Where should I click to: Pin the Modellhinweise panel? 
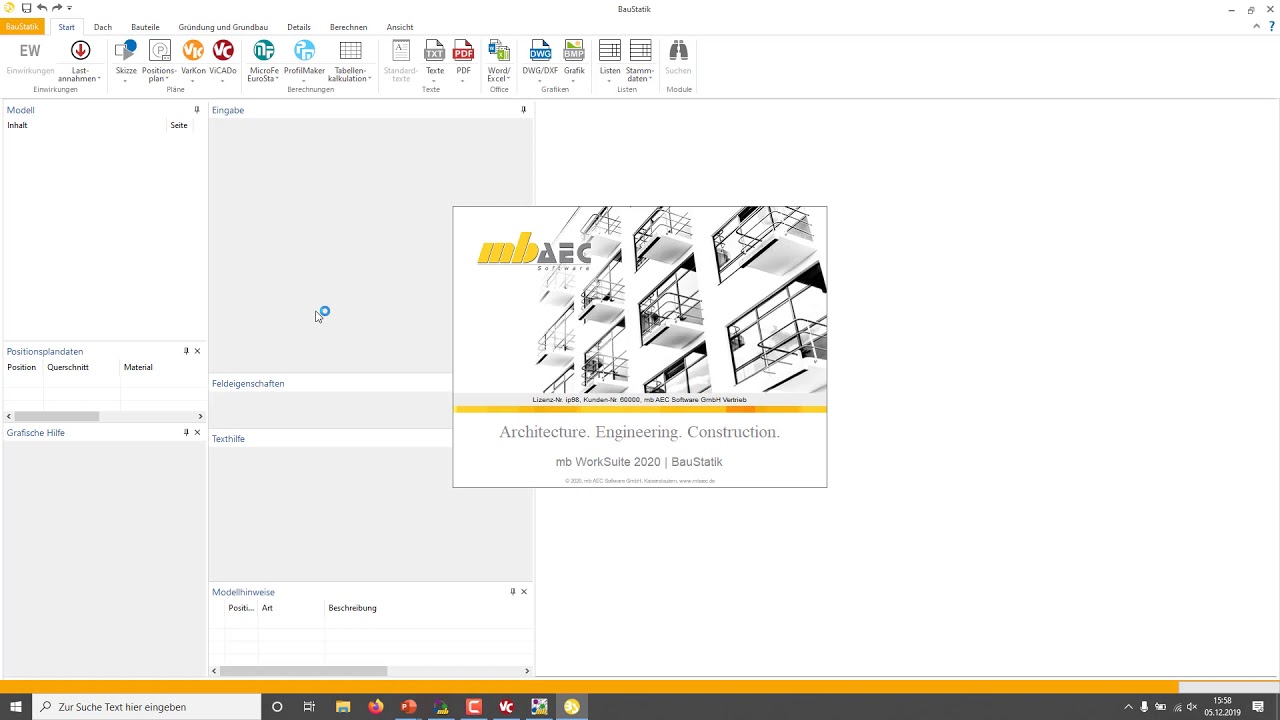[513, 592]
